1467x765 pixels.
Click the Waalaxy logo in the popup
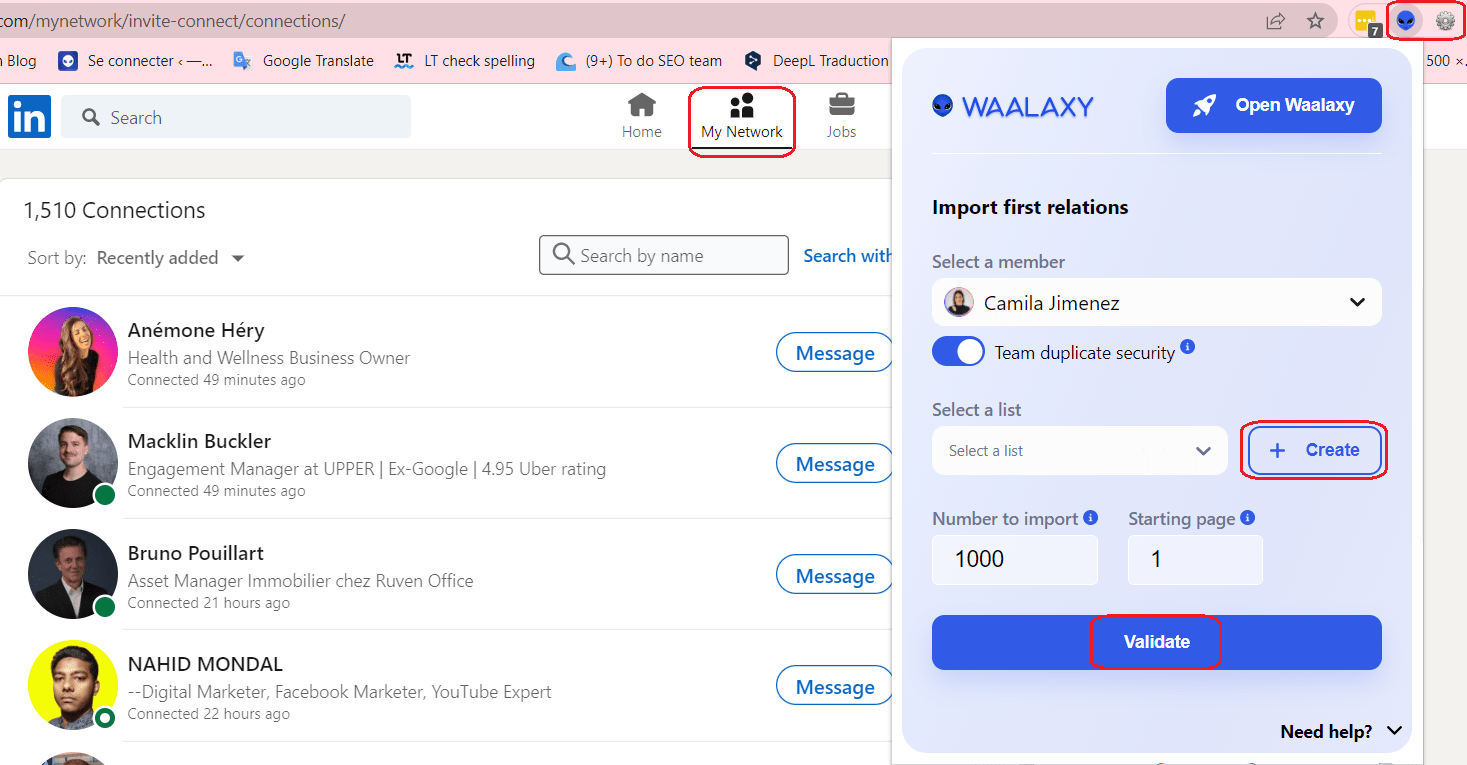[x=1013, y=106]
